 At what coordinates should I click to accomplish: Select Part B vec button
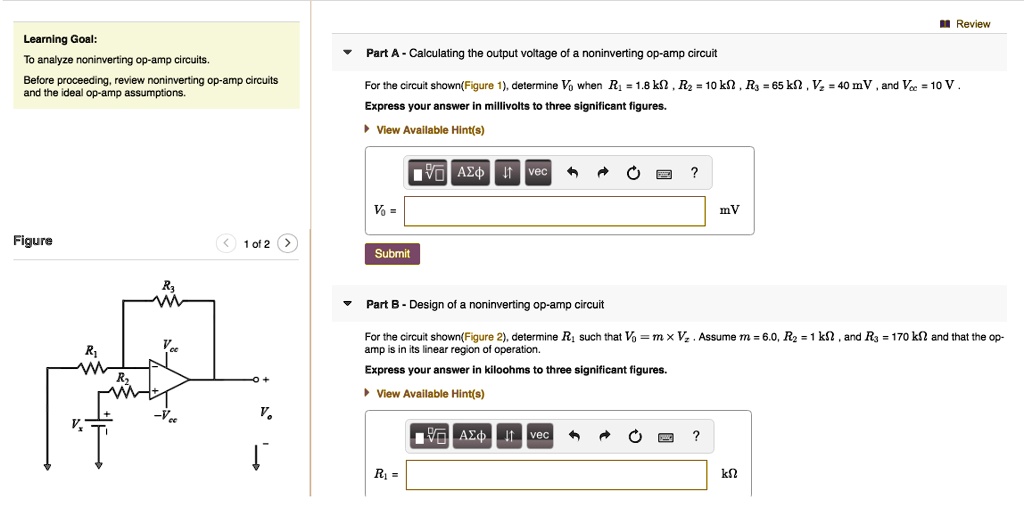coord(539,435)
